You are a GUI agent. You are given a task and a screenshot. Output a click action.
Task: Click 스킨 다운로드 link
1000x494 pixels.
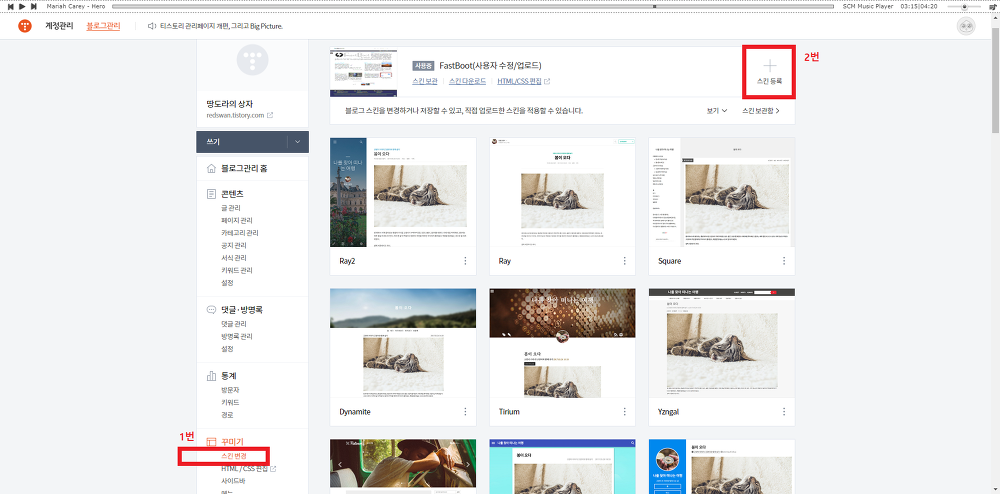[467, 81]
